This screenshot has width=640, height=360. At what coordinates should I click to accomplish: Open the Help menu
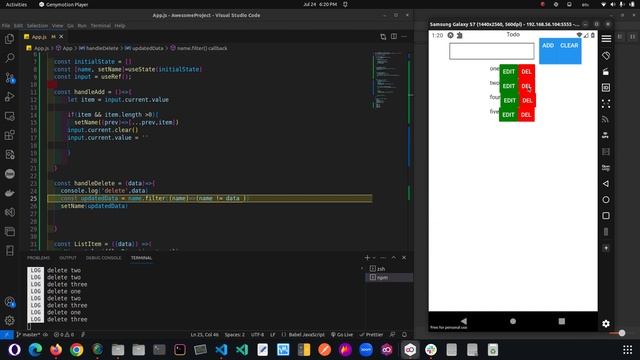point(120,26)
